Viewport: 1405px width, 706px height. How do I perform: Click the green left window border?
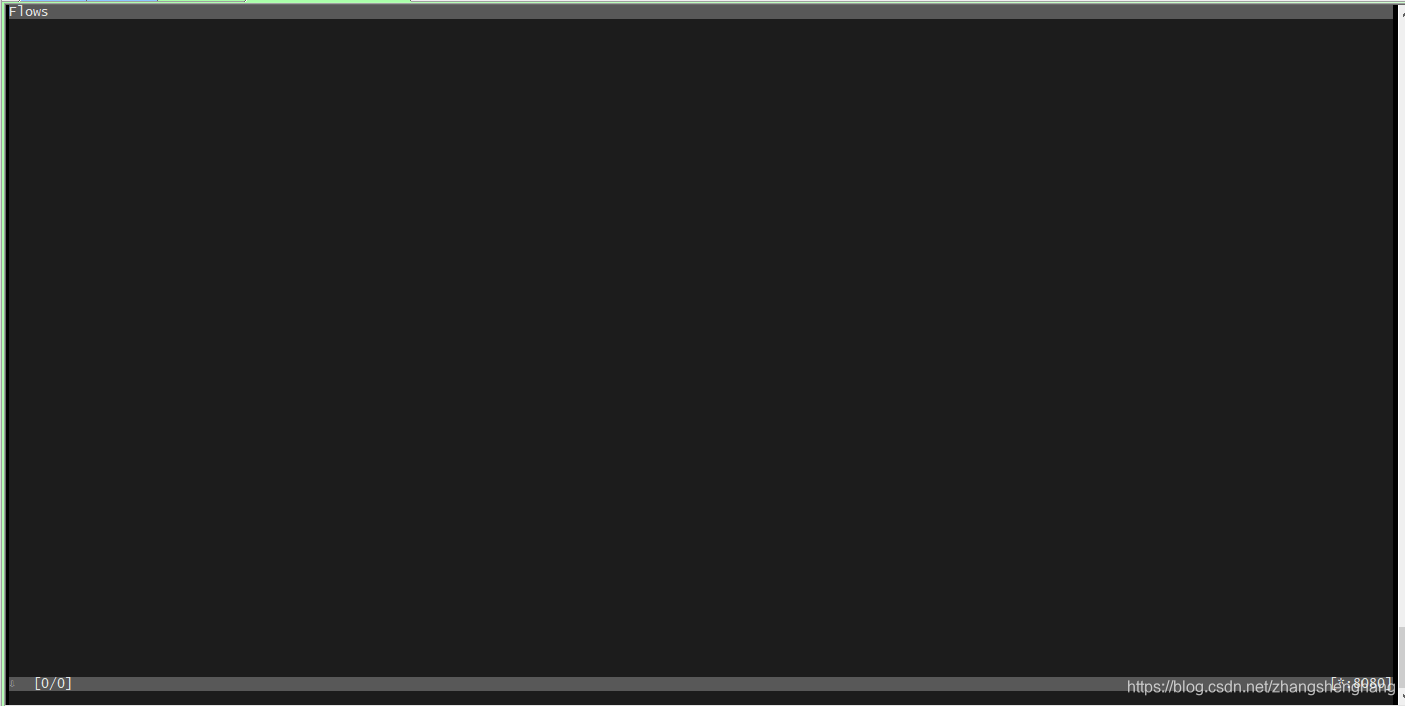tap(3, 350)
